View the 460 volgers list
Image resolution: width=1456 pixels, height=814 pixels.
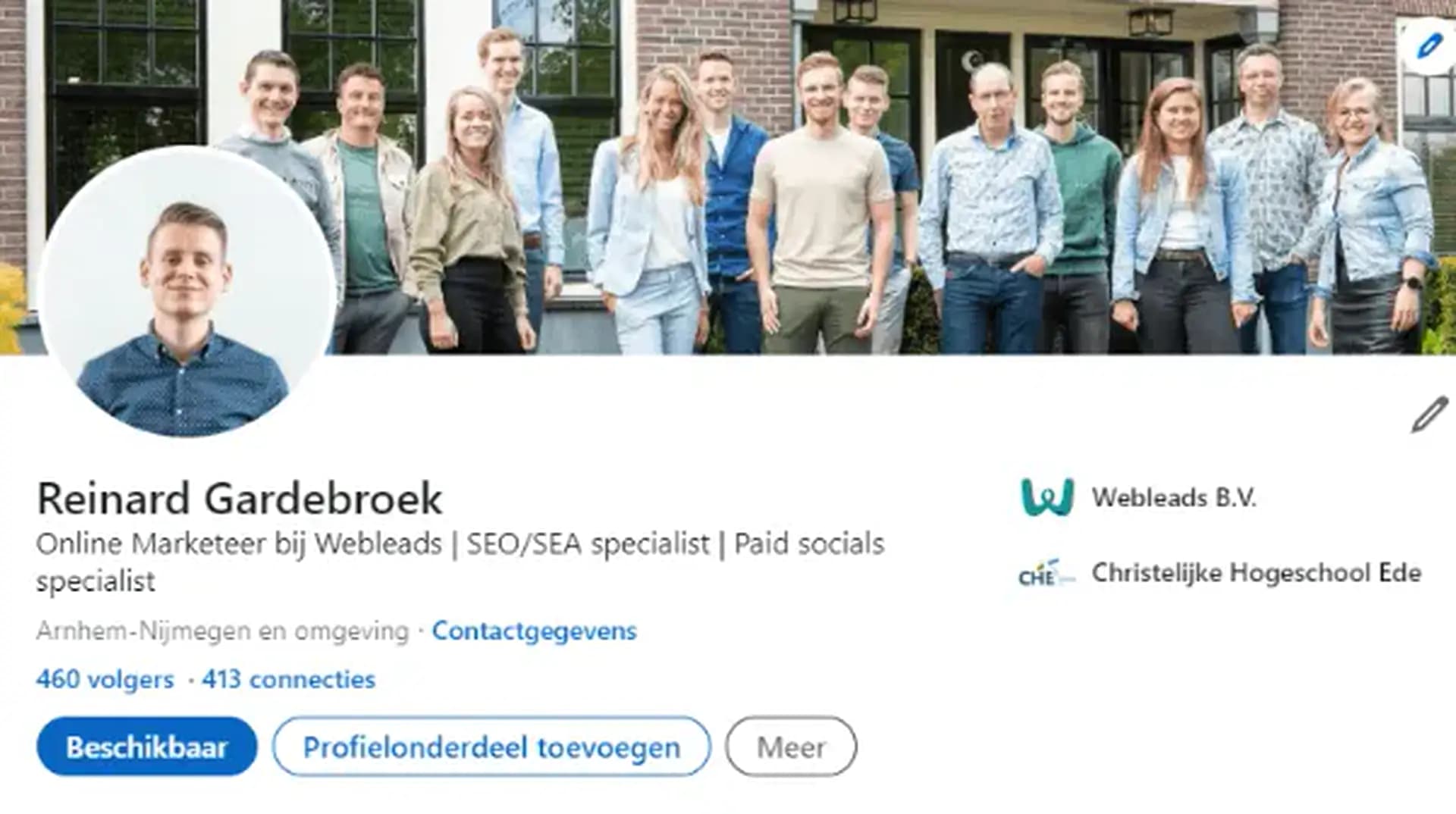(105, 679)
